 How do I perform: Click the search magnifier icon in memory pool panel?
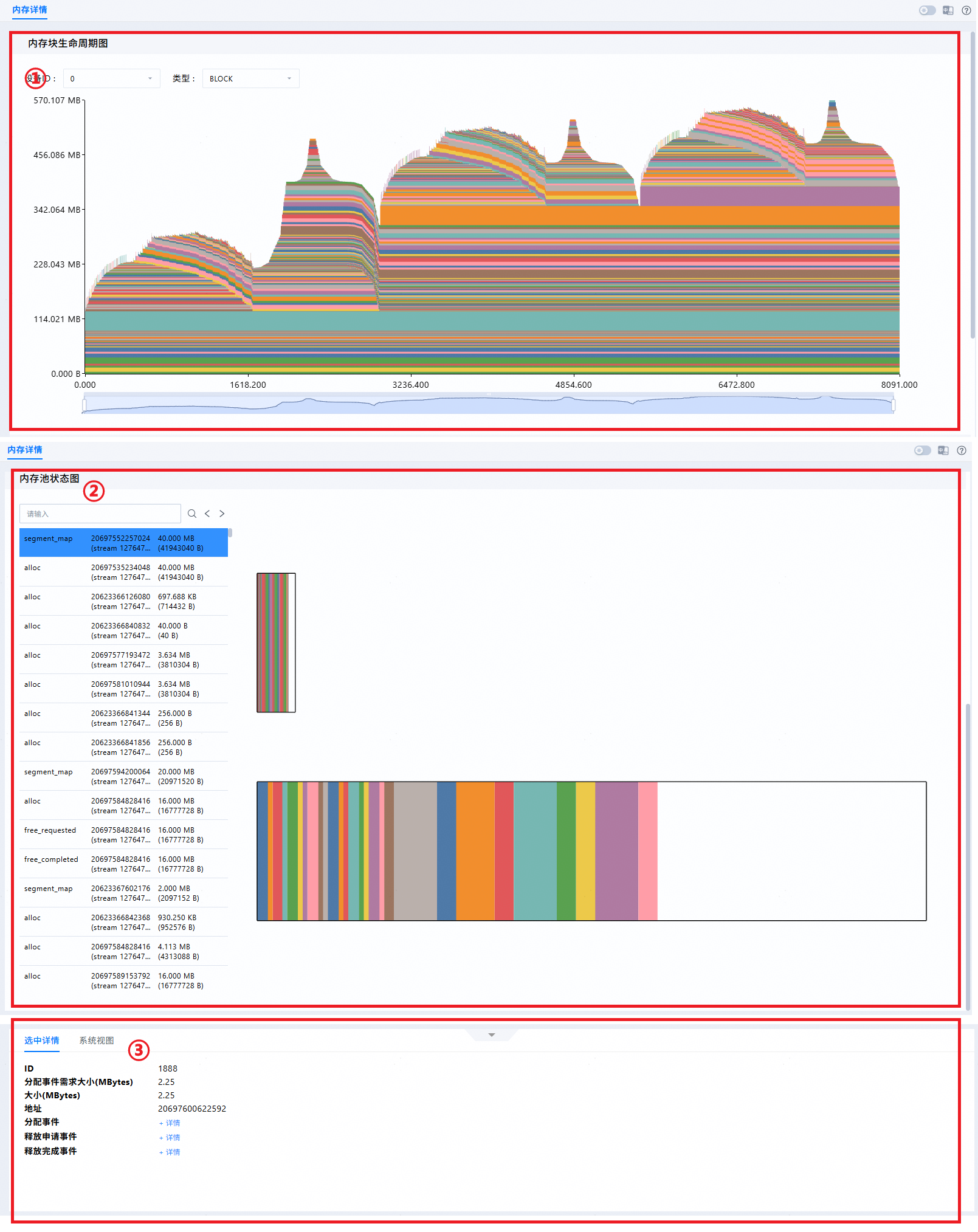[192, 514]
